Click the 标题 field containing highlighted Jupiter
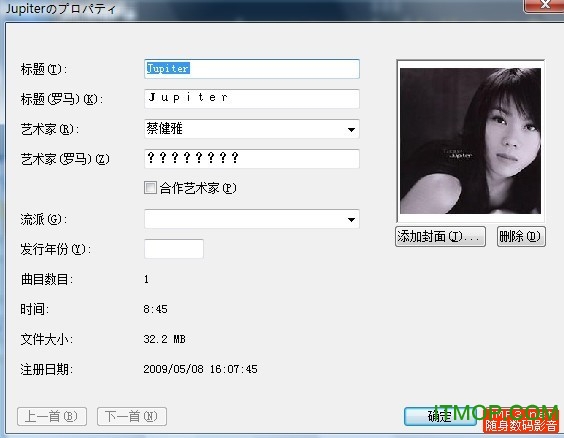The image size is (564, 438). tap(251, 69)
